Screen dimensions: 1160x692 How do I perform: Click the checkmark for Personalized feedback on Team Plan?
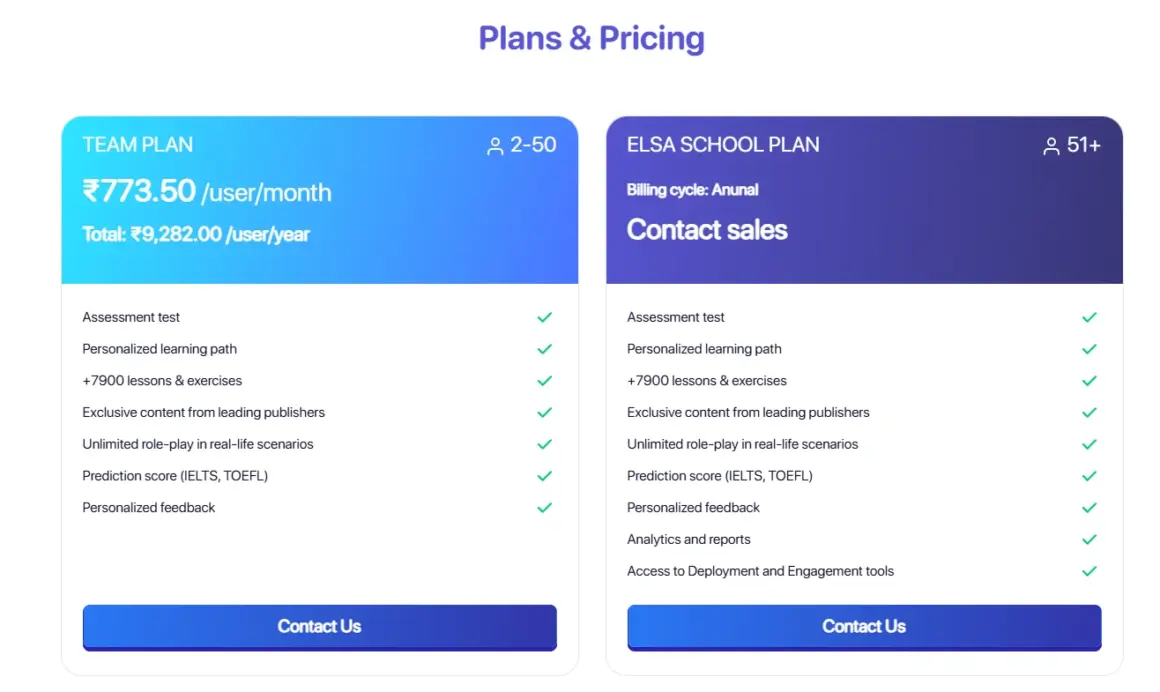[545, 508]
